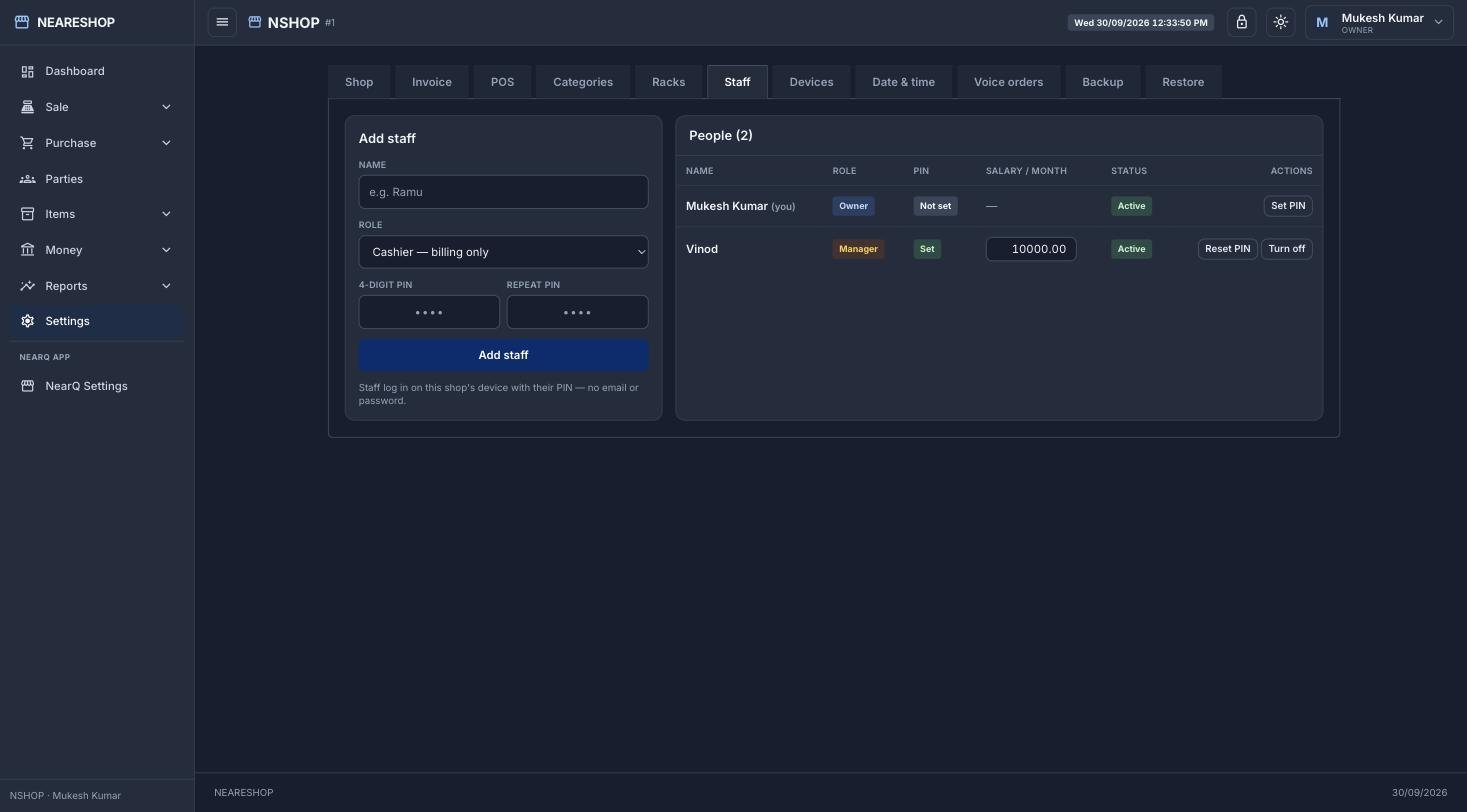The image size is (1467, 812).
Task: Go to the Restore tab
Action: [1183, 82]
